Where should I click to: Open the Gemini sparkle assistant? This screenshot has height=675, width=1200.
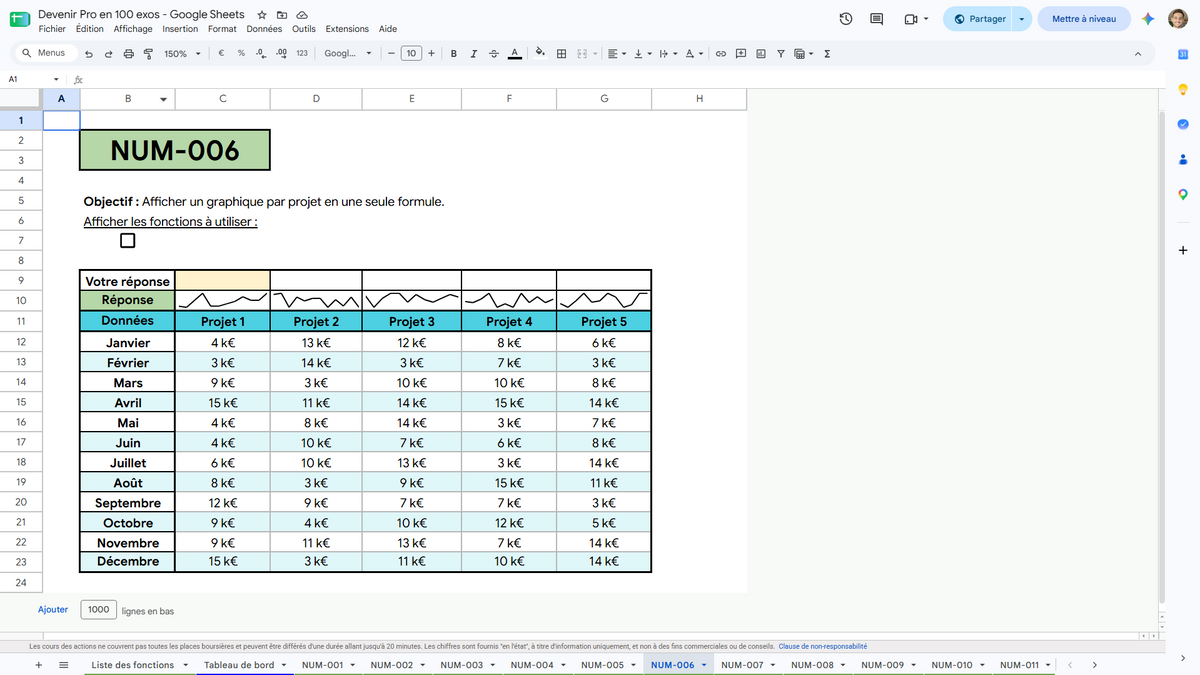coord(1148,19)
